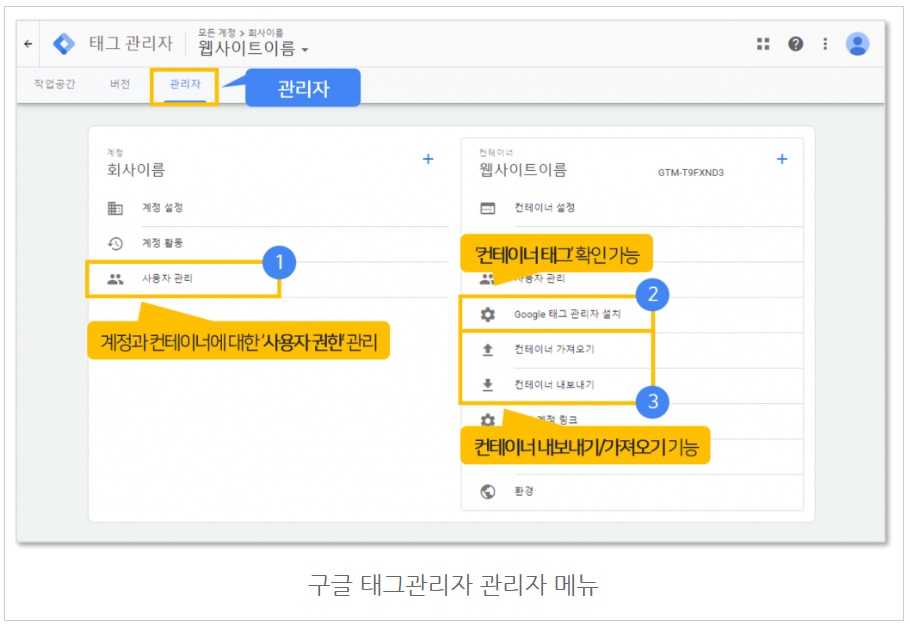Open the user profile avatar

(x=857, y=44)
